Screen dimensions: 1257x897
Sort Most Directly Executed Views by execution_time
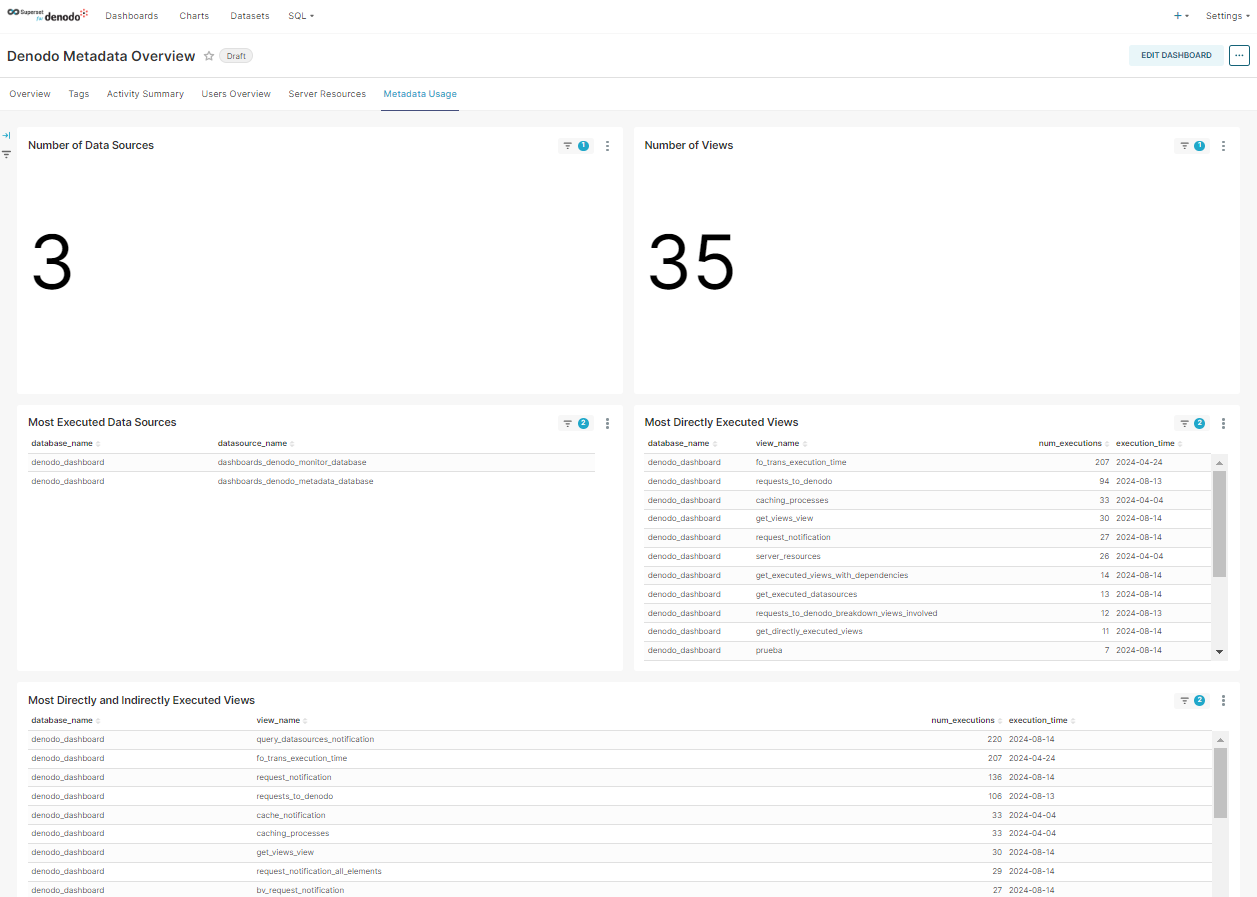pos(1149,443)
